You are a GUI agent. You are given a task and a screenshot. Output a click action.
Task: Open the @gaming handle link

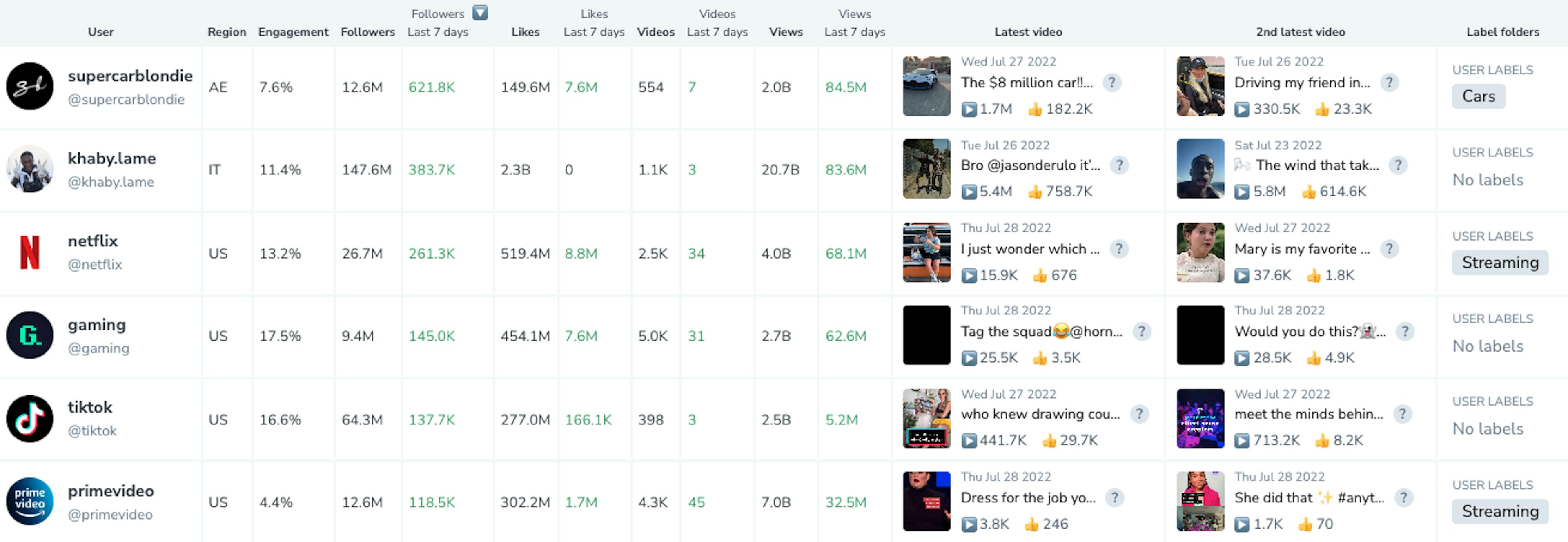point(98,348)
